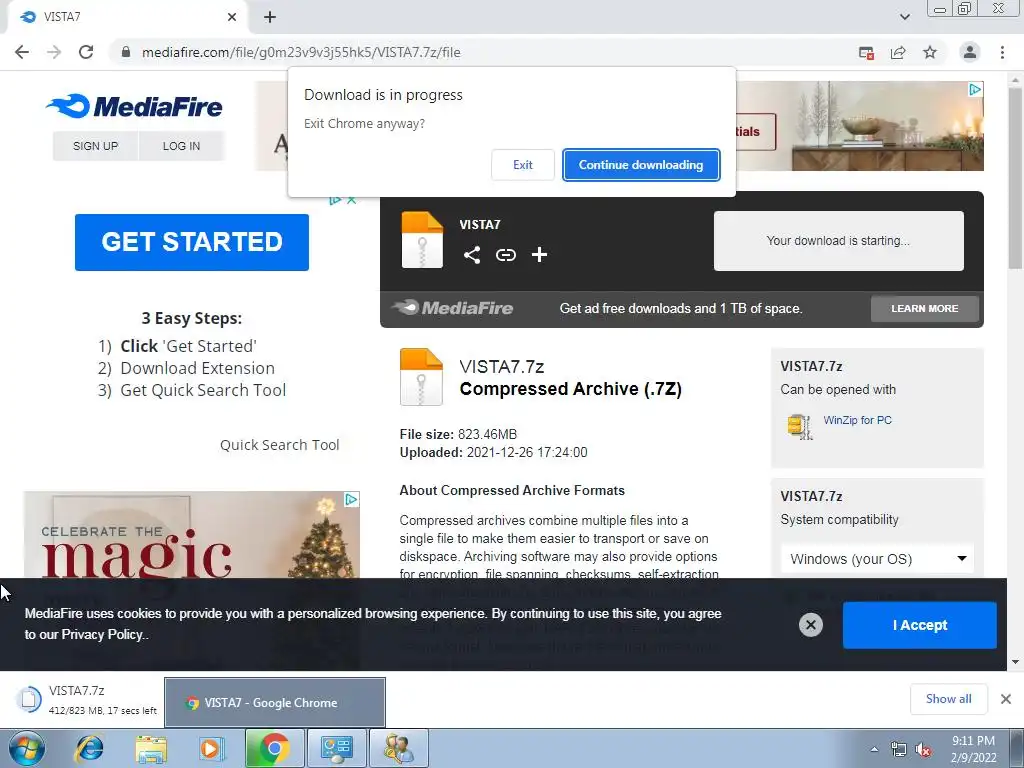Bookmark this page with the star icon
This screenshot has width=1024, height=768.
point(930,52)
